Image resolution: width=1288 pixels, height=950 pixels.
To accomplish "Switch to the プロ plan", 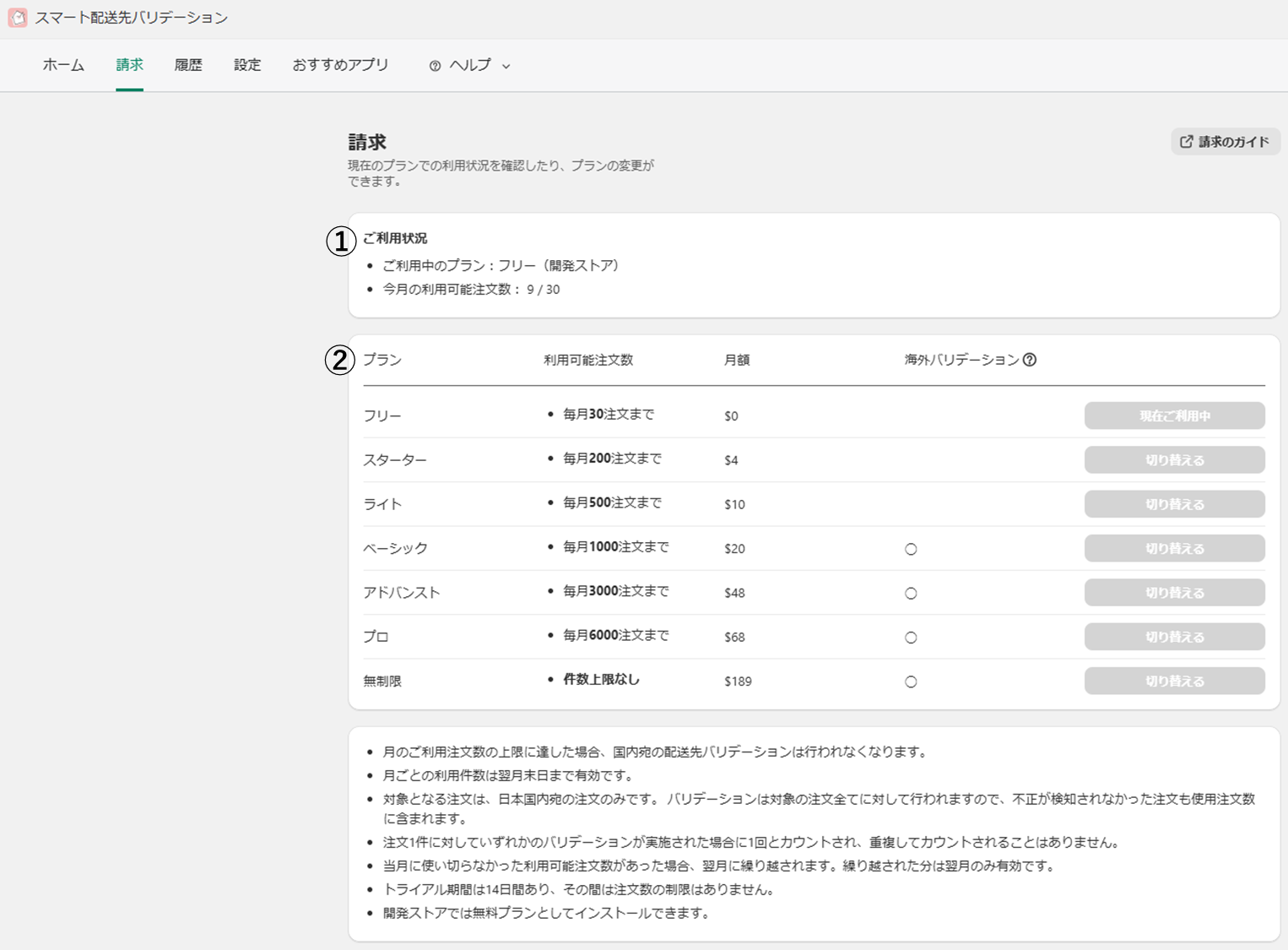I will pos(1174,637).
